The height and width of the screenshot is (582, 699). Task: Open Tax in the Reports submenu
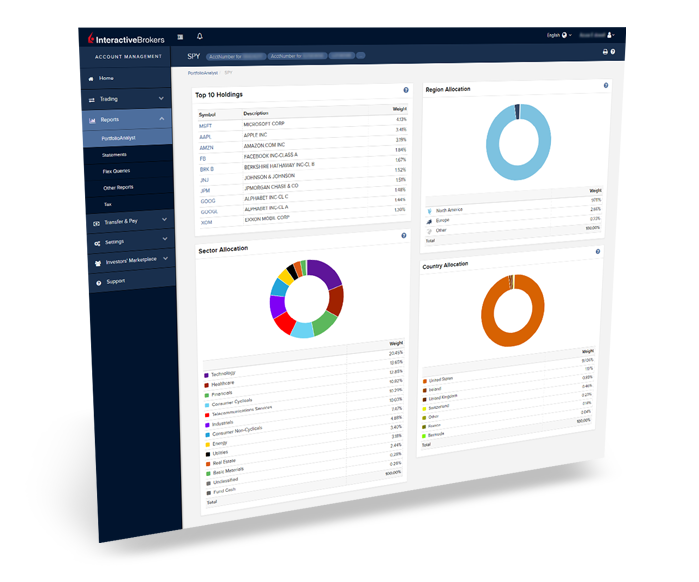tap(108, 205)
